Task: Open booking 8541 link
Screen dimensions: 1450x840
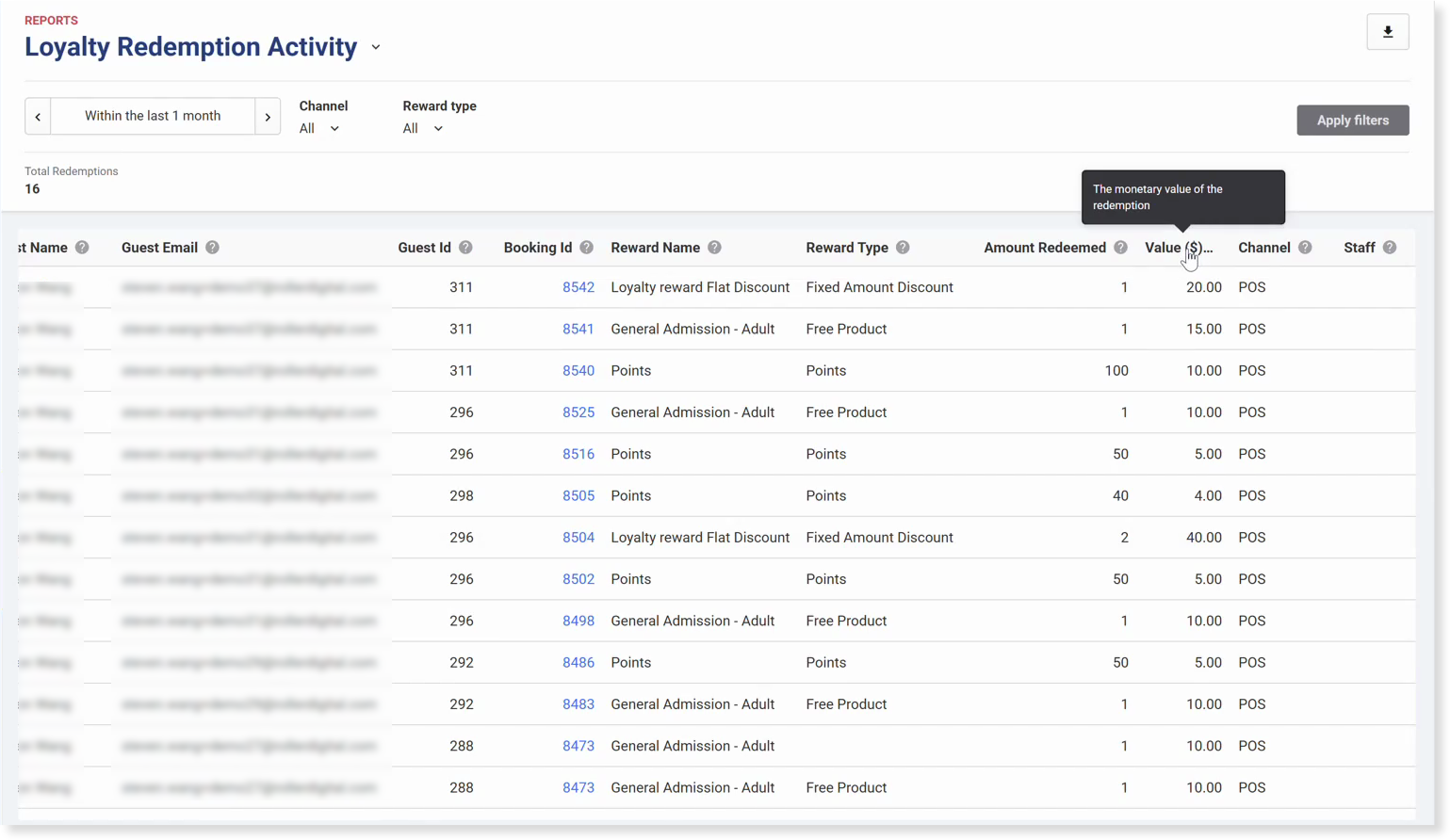Action: (x=578, y=329)
